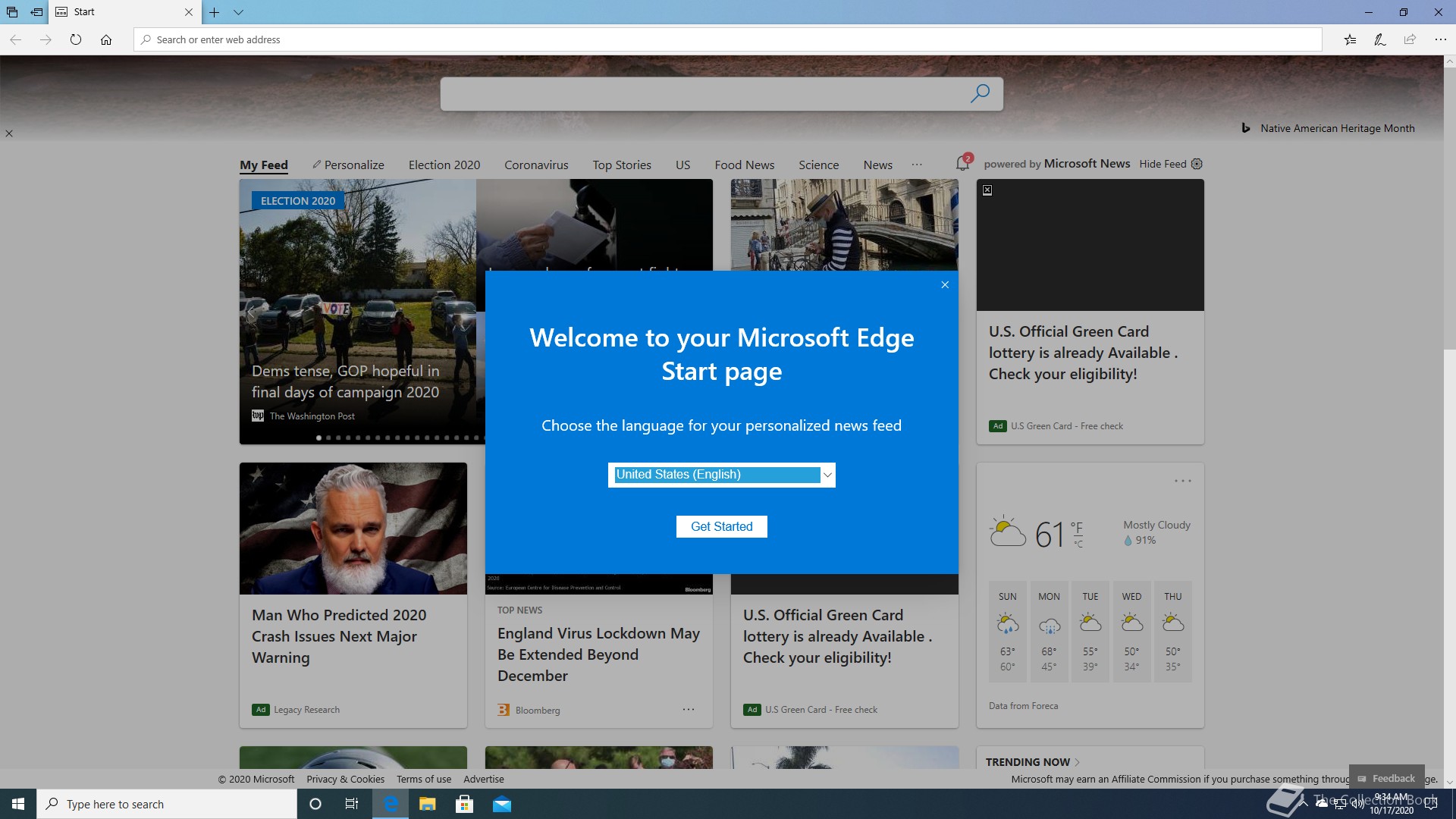Open the Settings and more ellipsis menu
The width and height of the screenshot is (1456, 819).
click(1440, 39)
